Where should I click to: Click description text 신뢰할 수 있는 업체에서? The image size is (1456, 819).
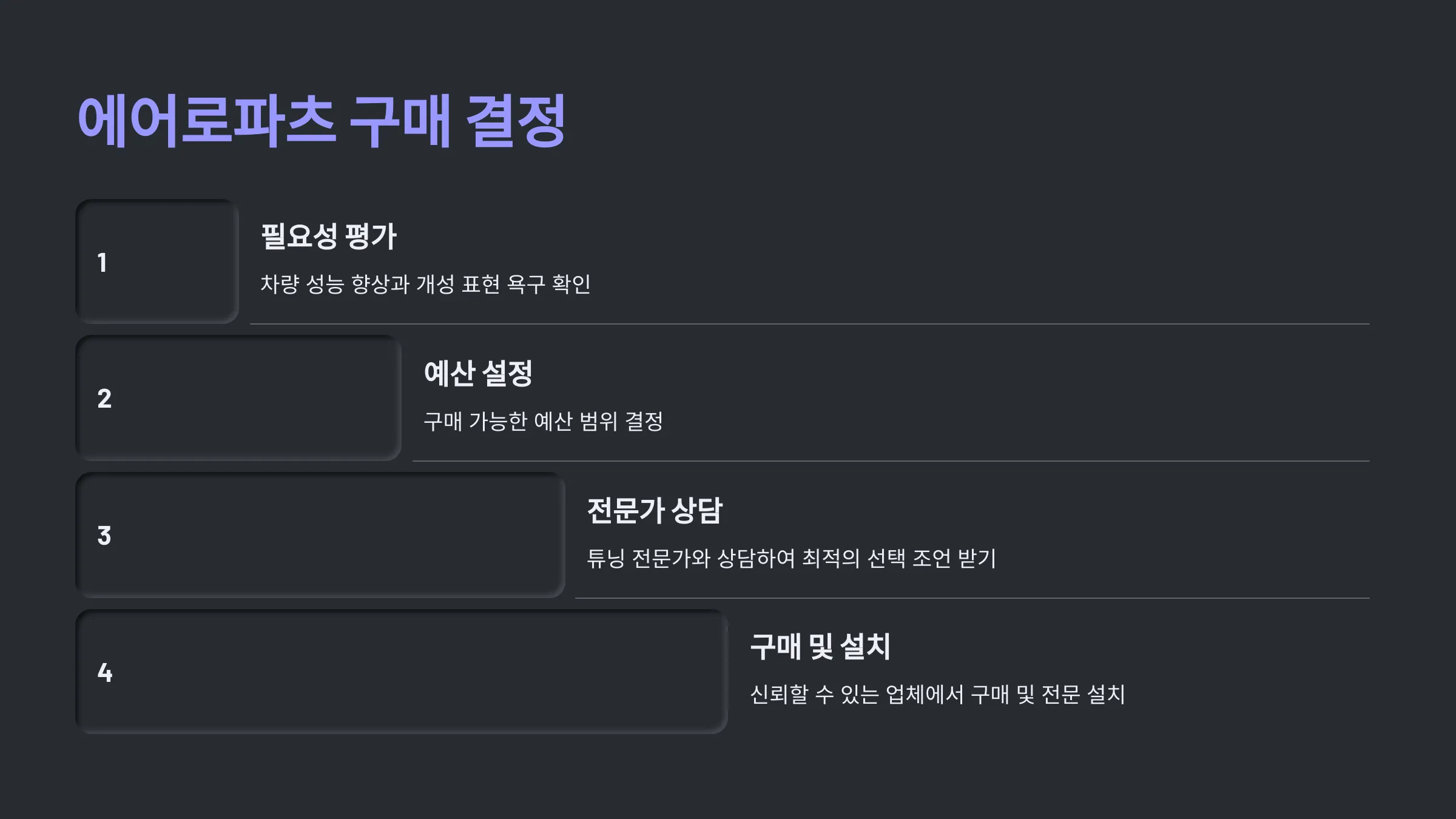[857, 695]
